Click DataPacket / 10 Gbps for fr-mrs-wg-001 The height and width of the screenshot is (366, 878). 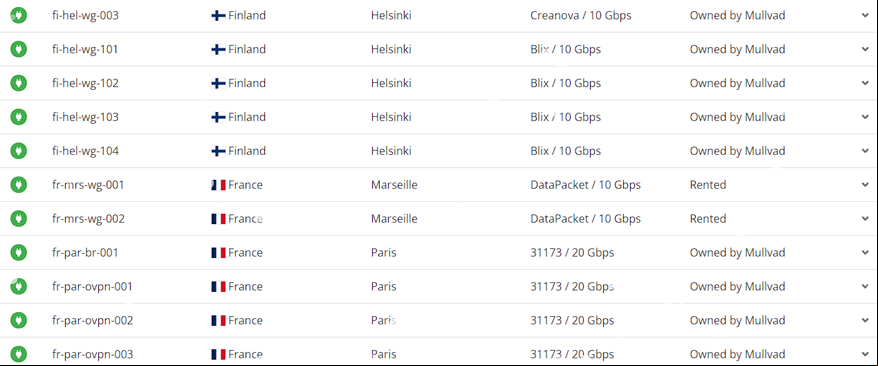click(x=585, y=185)
